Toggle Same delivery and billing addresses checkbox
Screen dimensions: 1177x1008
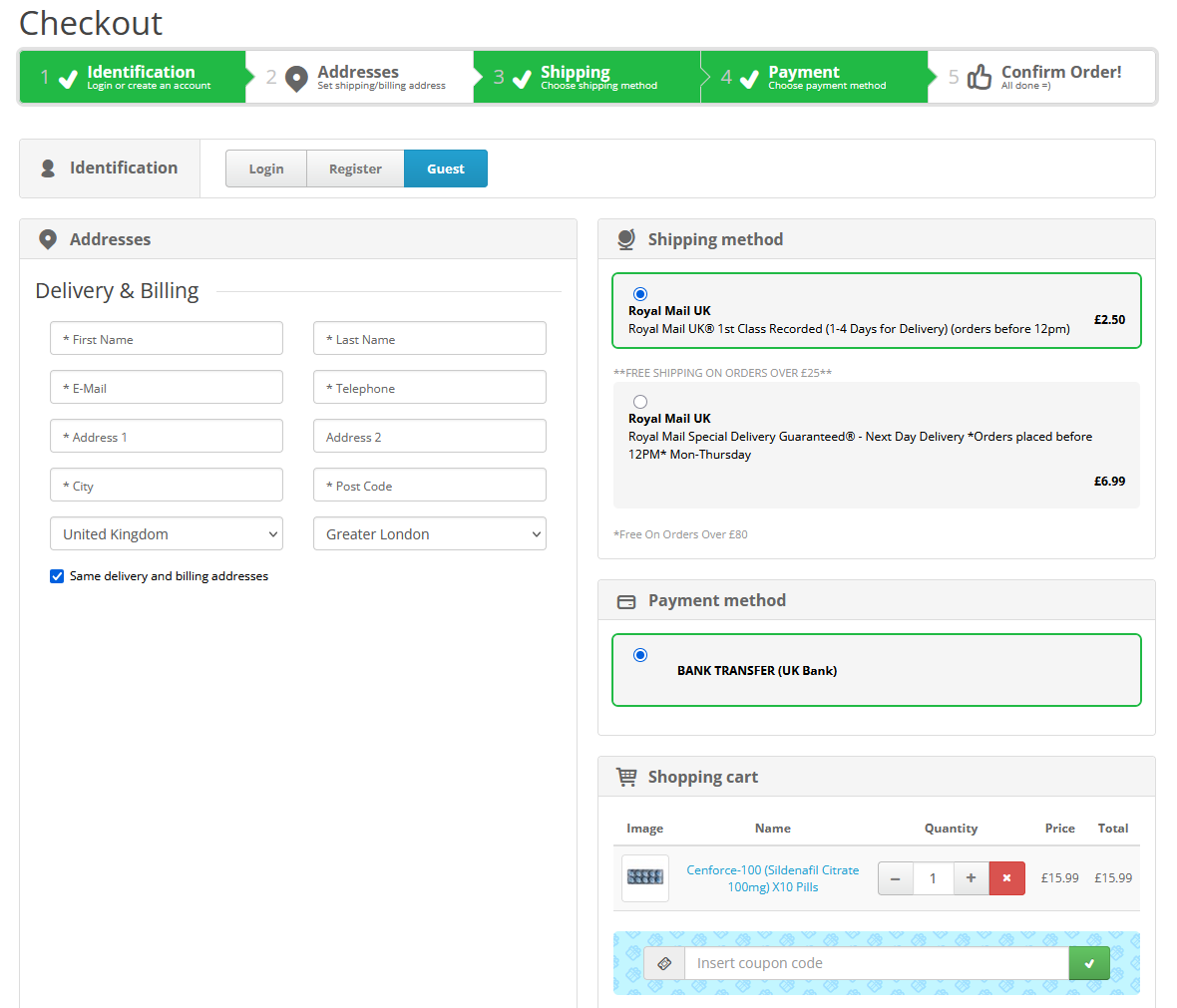57,575
